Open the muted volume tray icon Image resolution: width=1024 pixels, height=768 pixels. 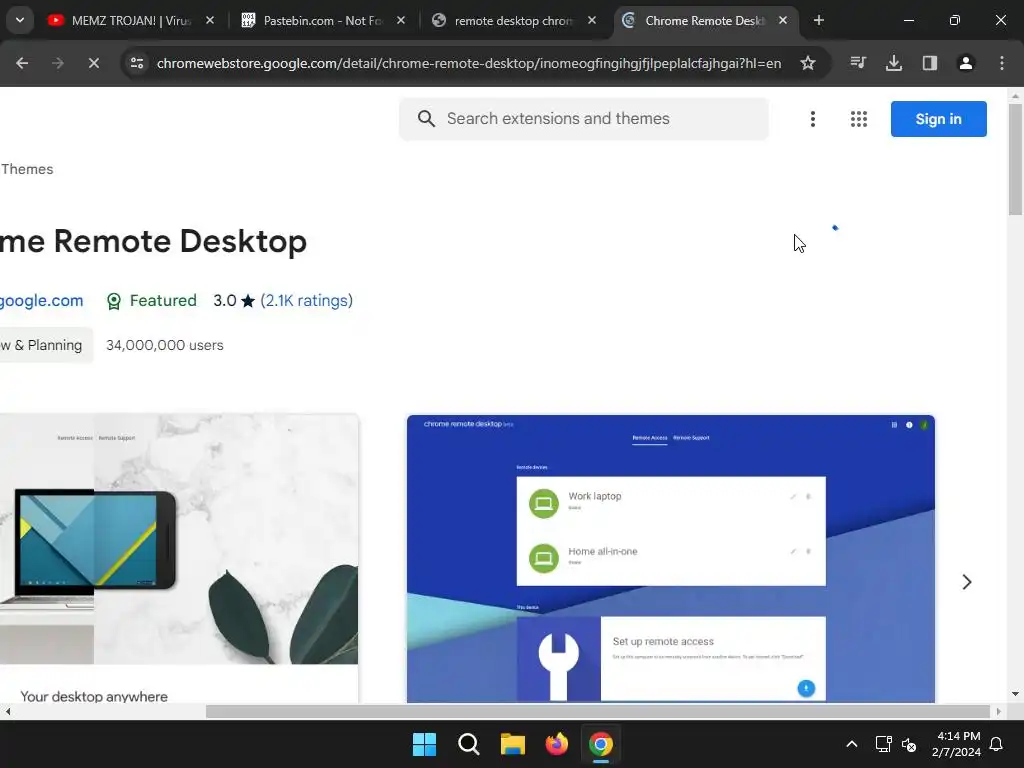pyautogui.click(x=908, y=744)
